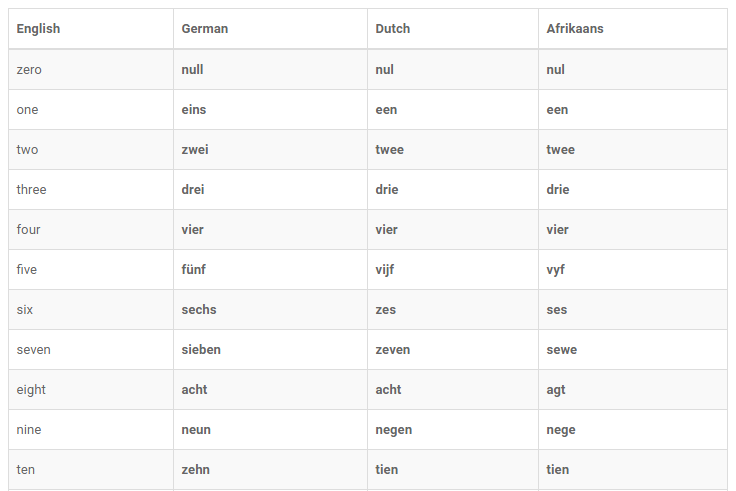This screenshot has height=491, width=736.
Task: Click the Afrikaans word 'agt'
Action: click(555, 390)
